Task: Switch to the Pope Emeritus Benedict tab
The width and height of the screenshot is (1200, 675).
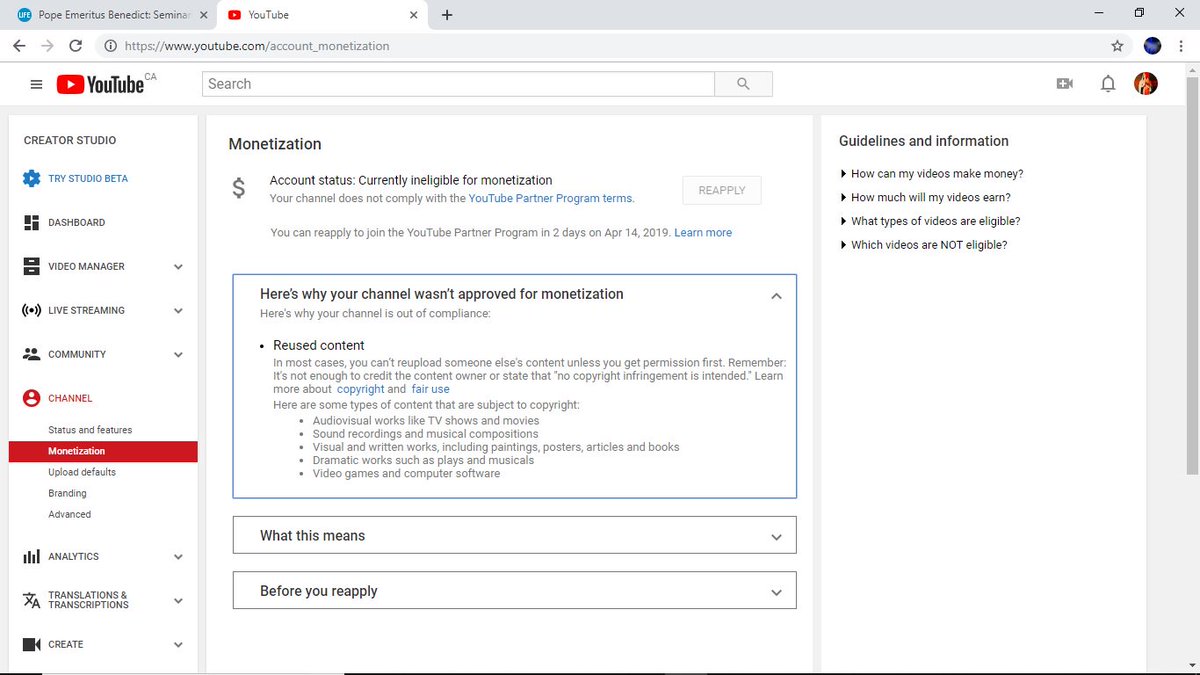Action: [110, 15]
